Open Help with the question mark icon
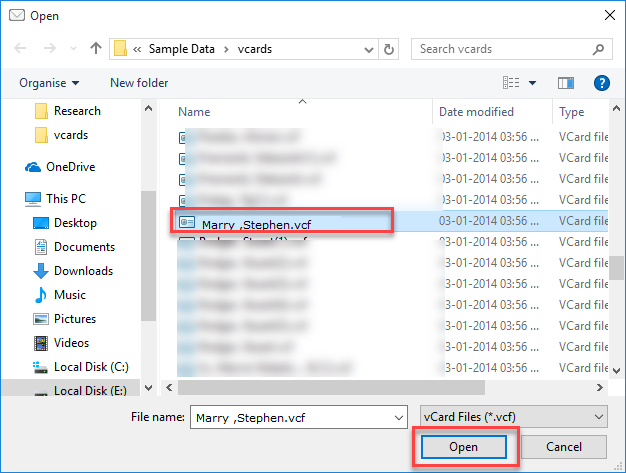The width and height of the screenshot is (626, 473). pos(602,83)
